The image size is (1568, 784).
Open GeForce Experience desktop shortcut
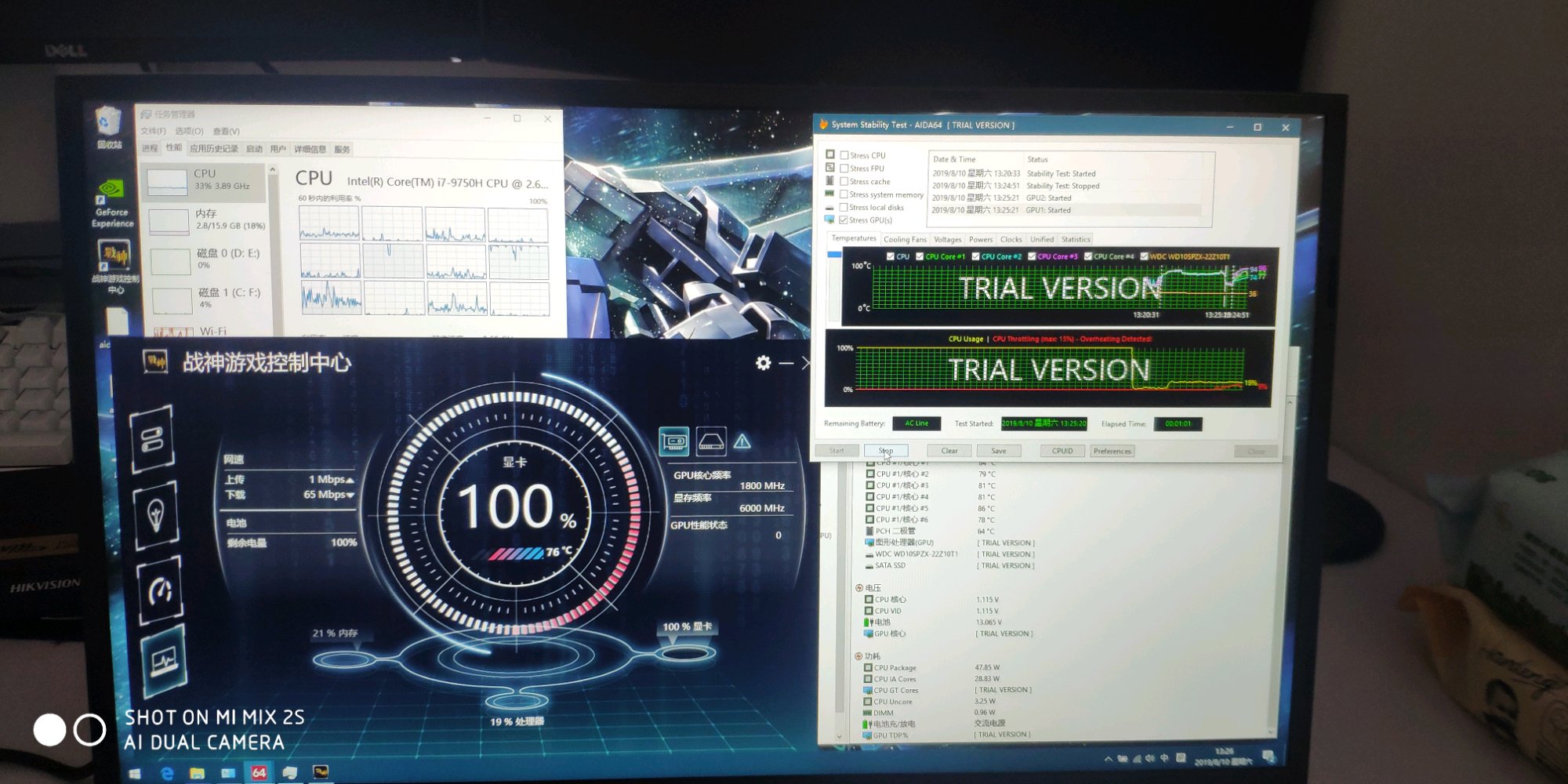pyautogui.click(x=112, y=204)
